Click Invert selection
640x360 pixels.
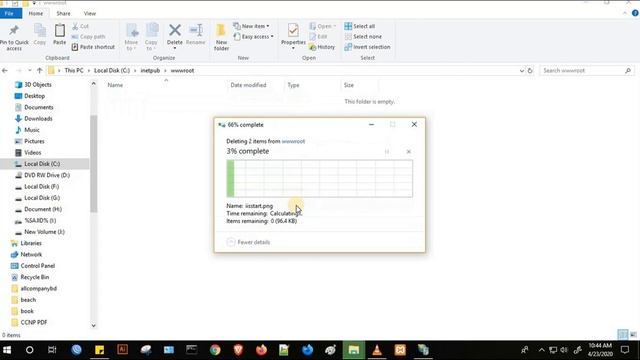point(367,47)
